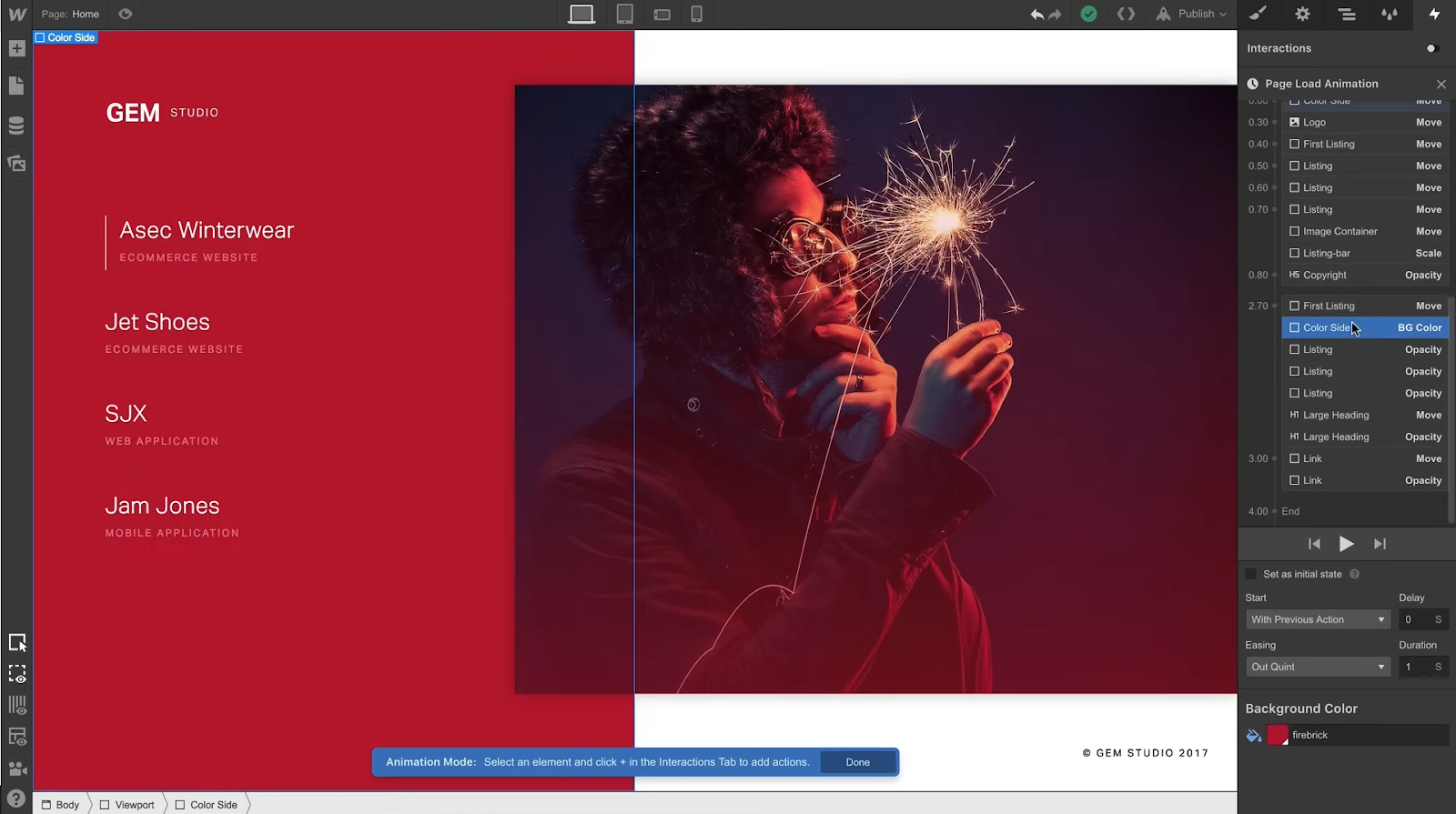The image size is (1456, 814).
Task: Open the help question mark icon
Action: 16,800
